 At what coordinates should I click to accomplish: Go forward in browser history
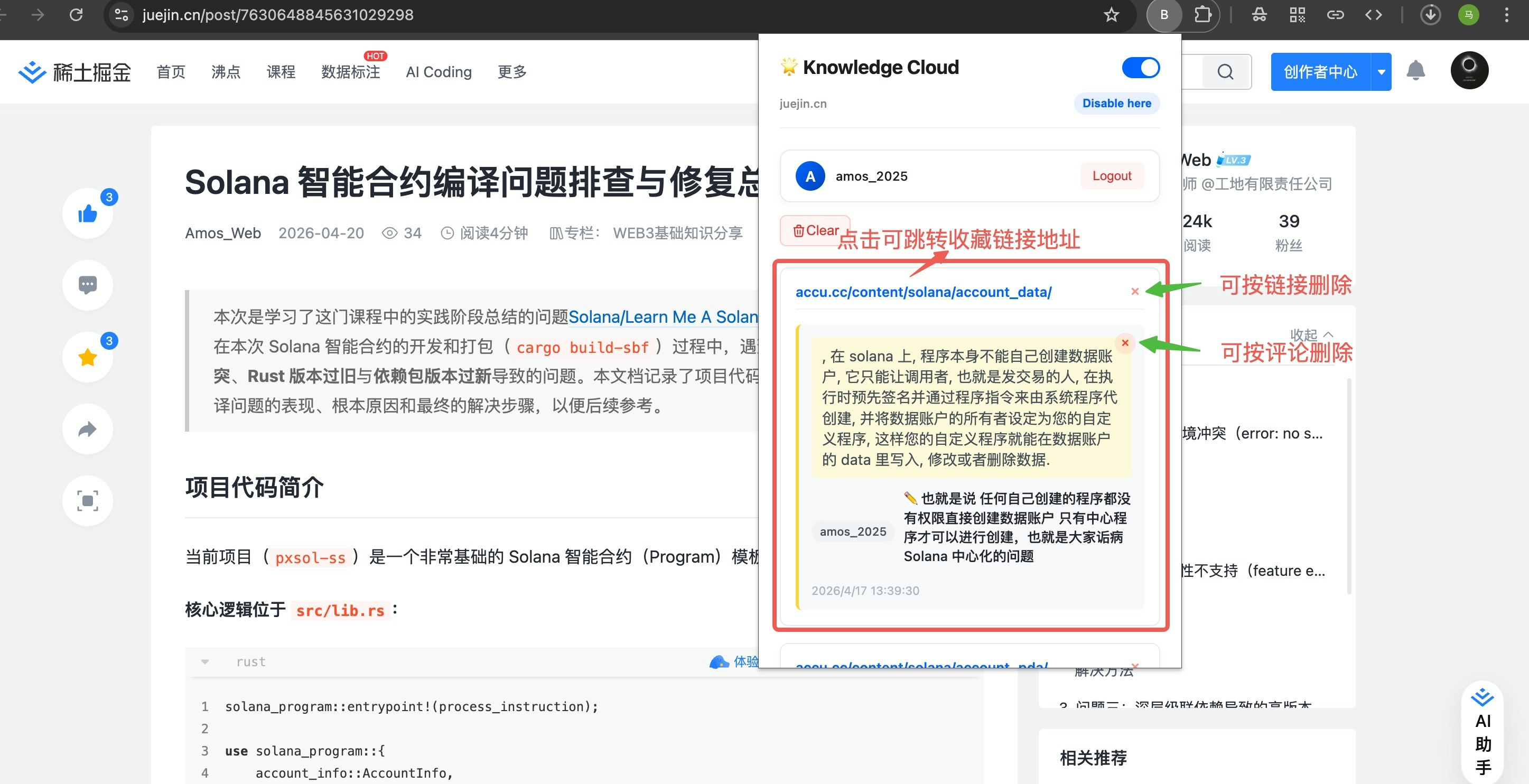38,15
